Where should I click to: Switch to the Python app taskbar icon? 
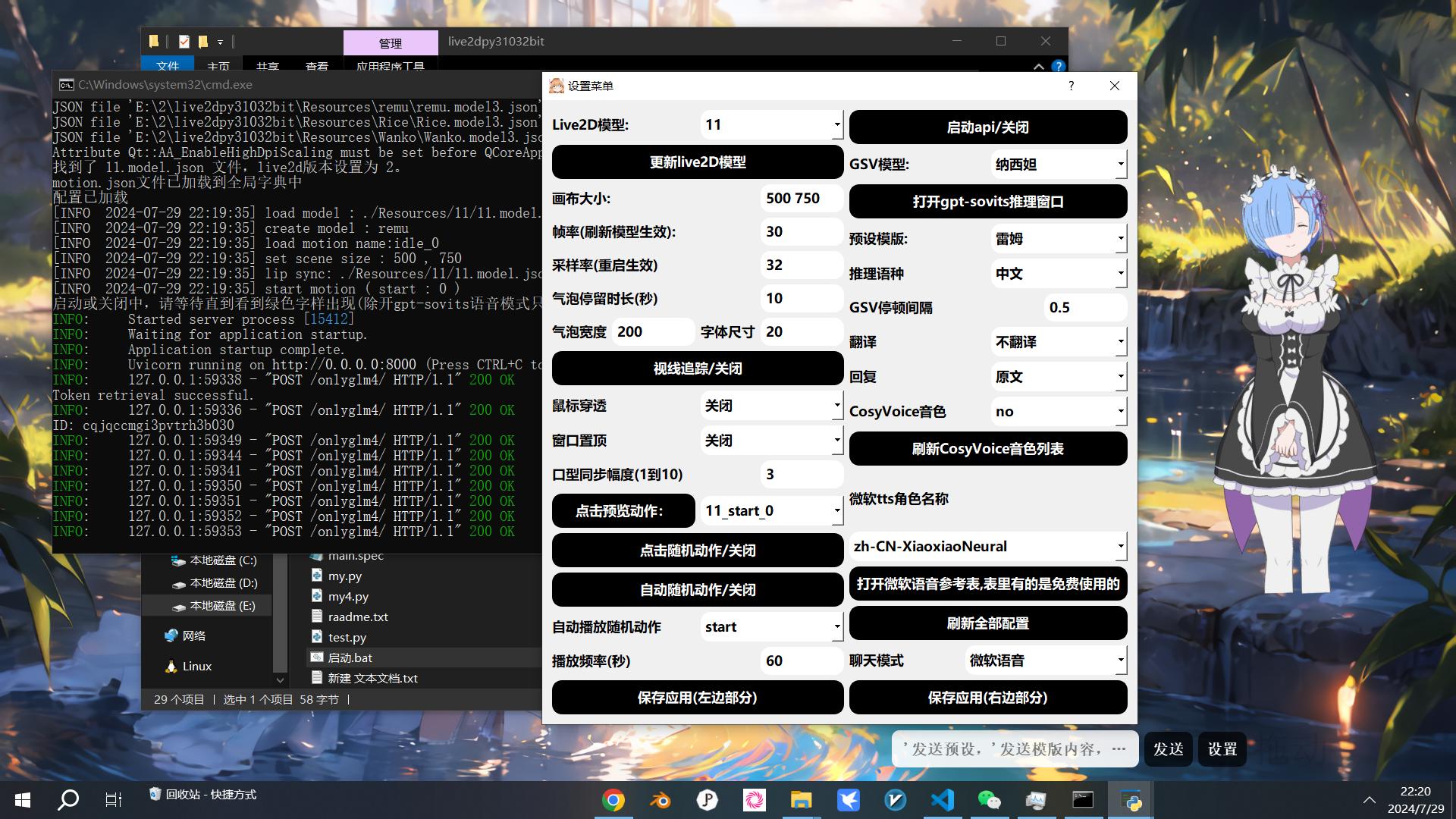[x=1131, y=800]
